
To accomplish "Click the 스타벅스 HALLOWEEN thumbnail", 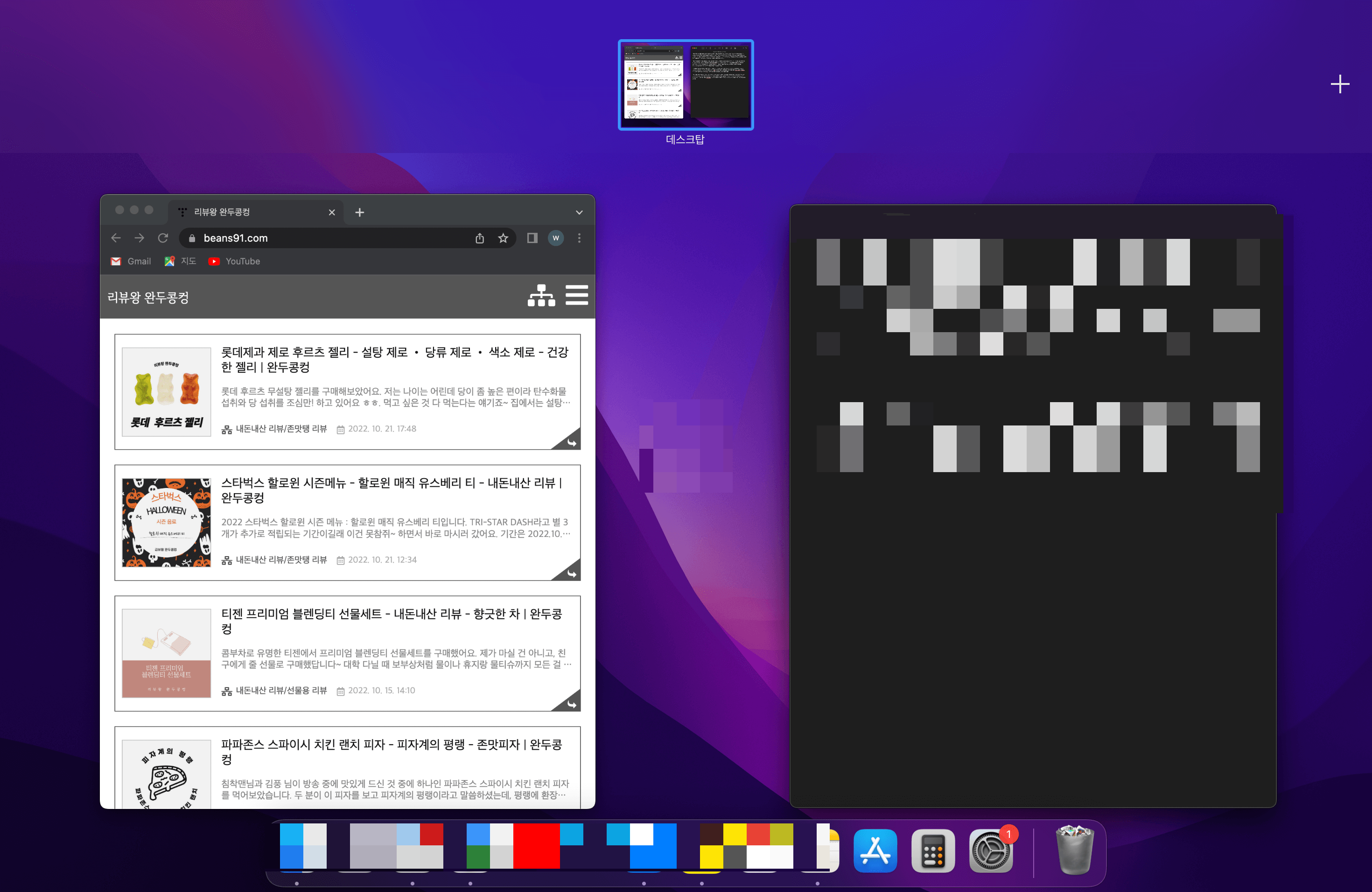I will (x=167, y=523).
